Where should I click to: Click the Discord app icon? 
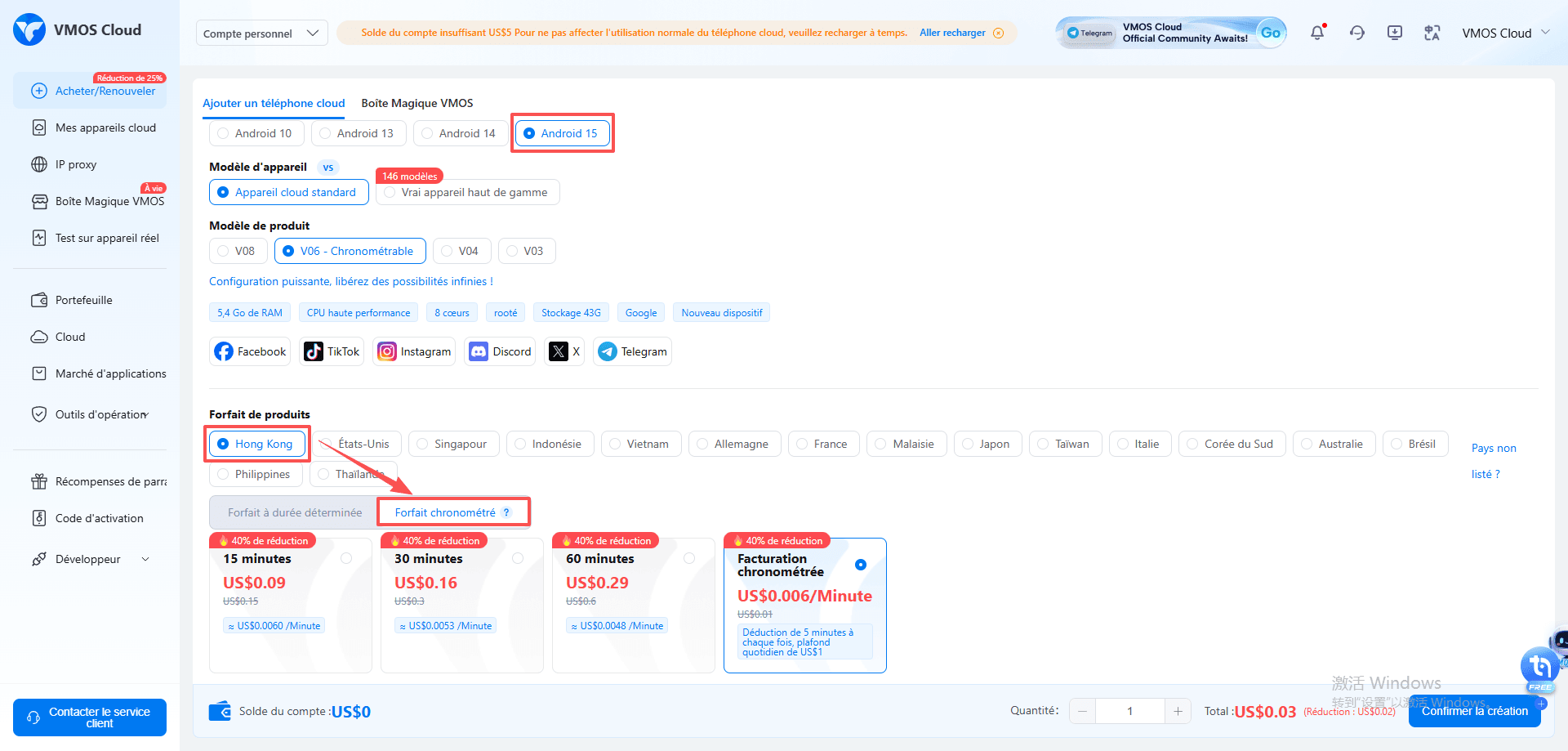479,351
